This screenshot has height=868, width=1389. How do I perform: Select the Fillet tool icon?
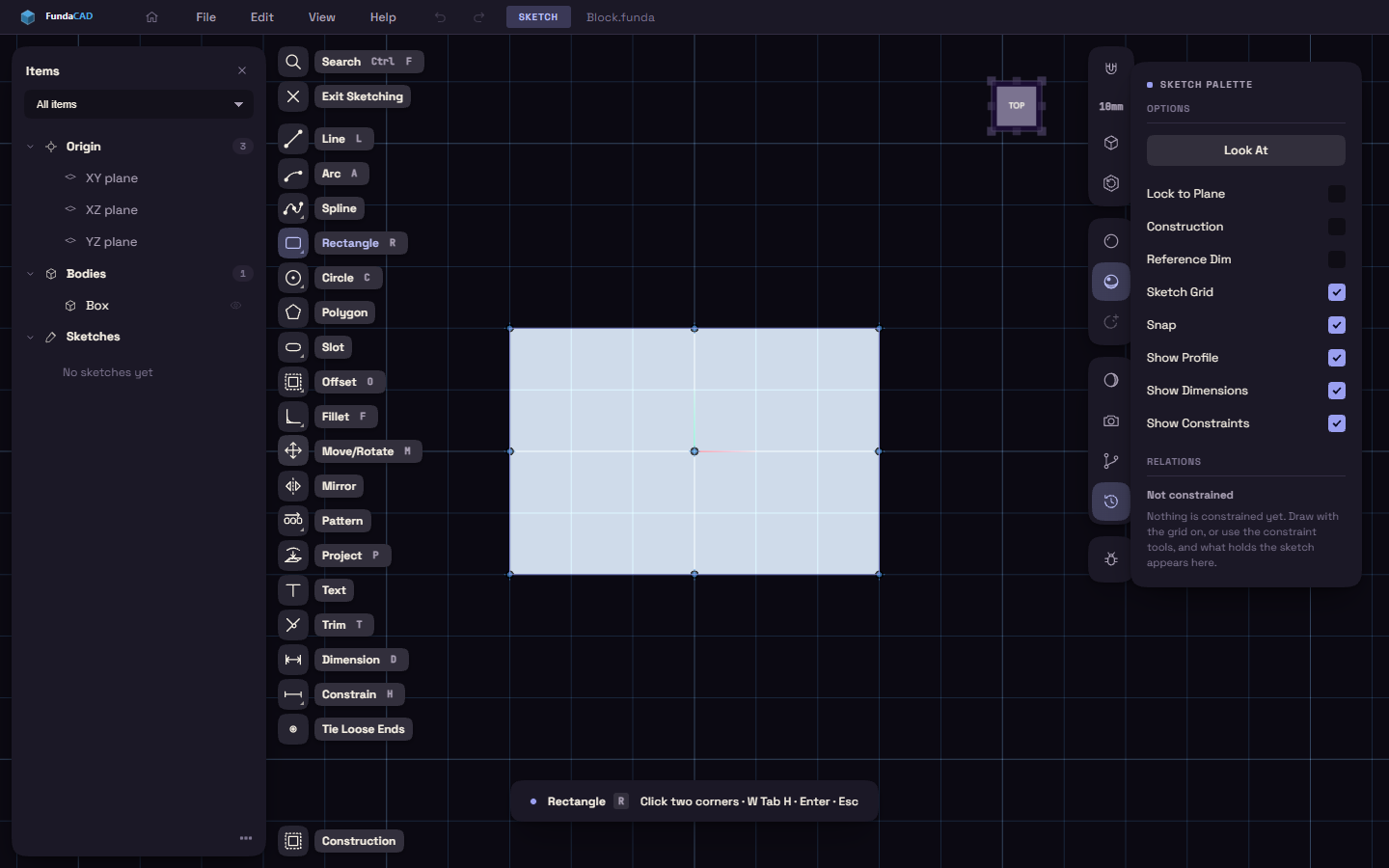tap(293, 417)
